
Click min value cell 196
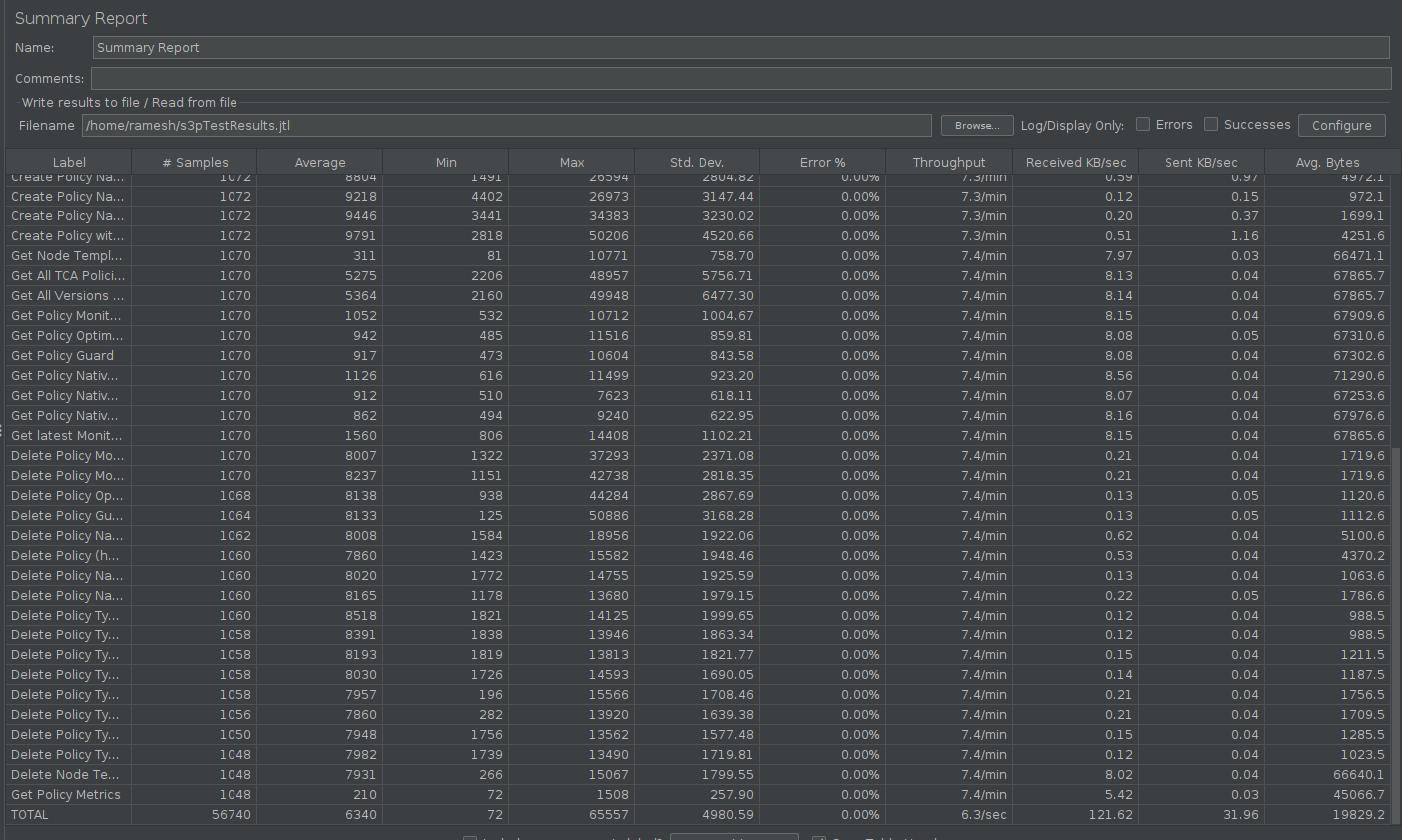coord(490,695)
